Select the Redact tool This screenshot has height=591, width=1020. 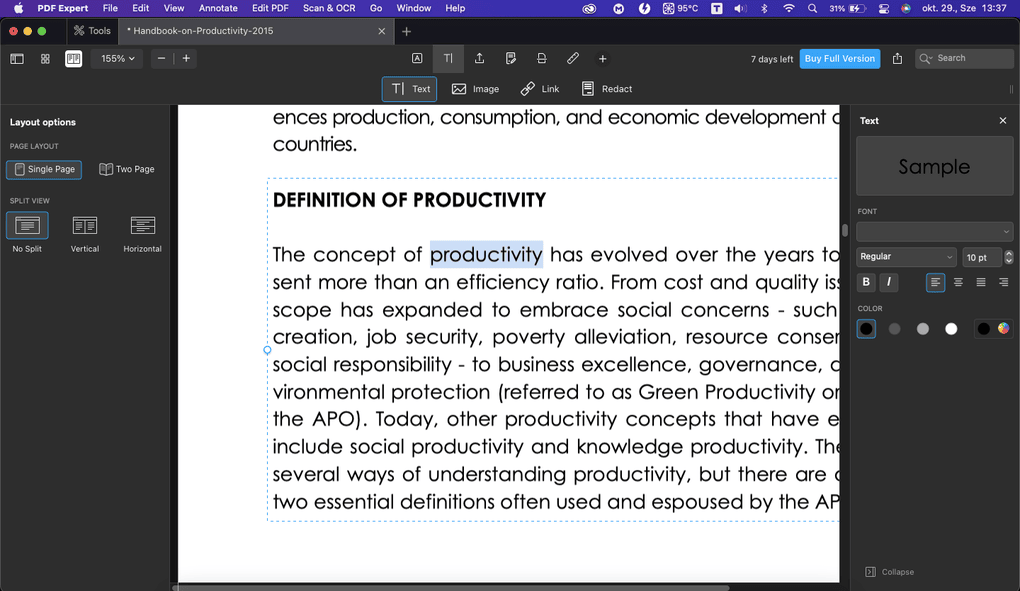606,88
